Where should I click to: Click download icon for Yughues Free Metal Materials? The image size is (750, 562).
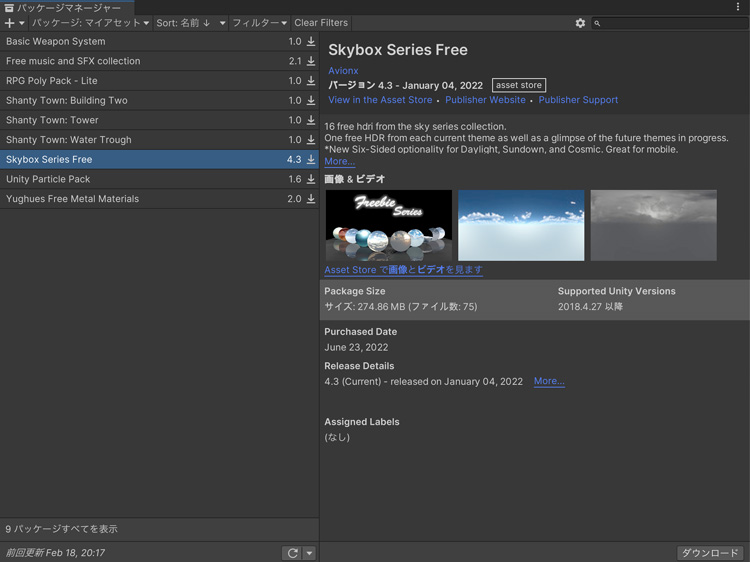tap(311, 199)
